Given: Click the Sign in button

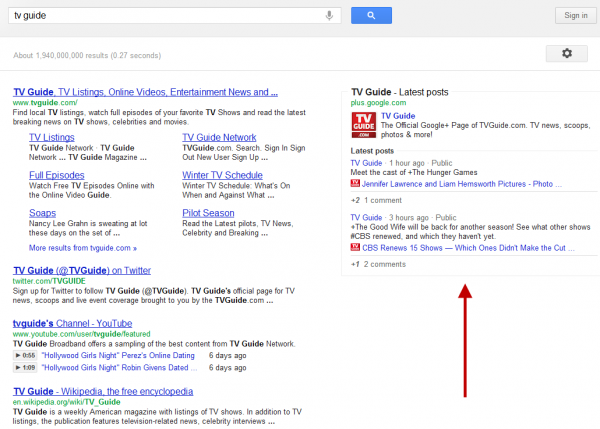Looking at the screenshot, I should tap(576, 15).
